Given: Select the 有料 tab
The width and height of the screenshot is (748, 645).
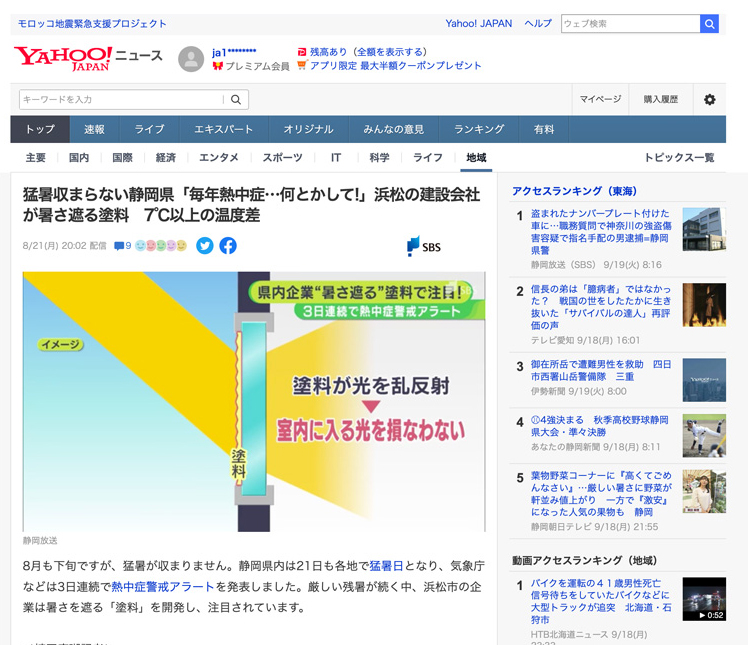Looking at the screenshot, I should [544, 129].
